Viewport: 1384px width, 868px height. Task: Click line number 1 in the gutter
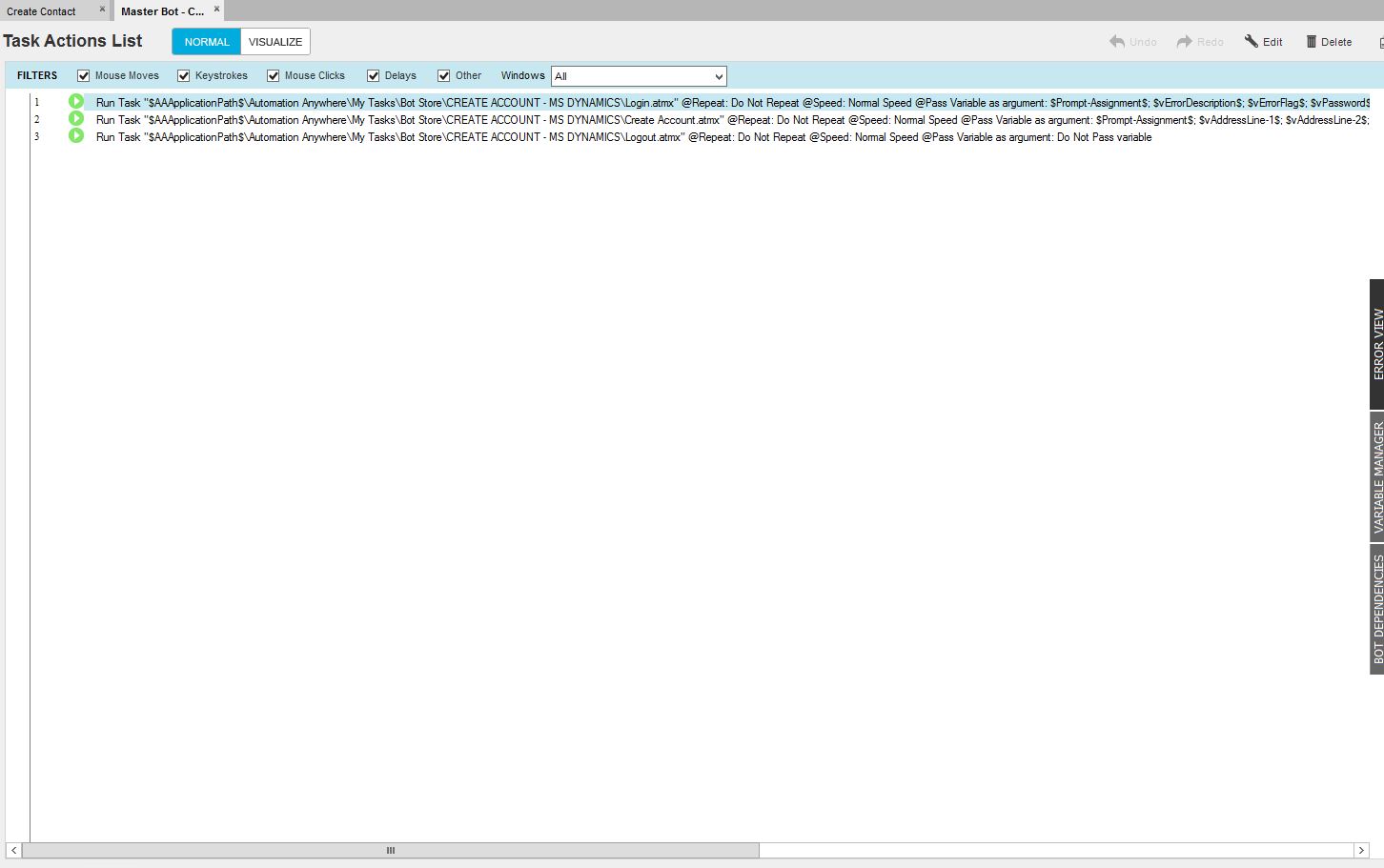[x=37, y=102]
